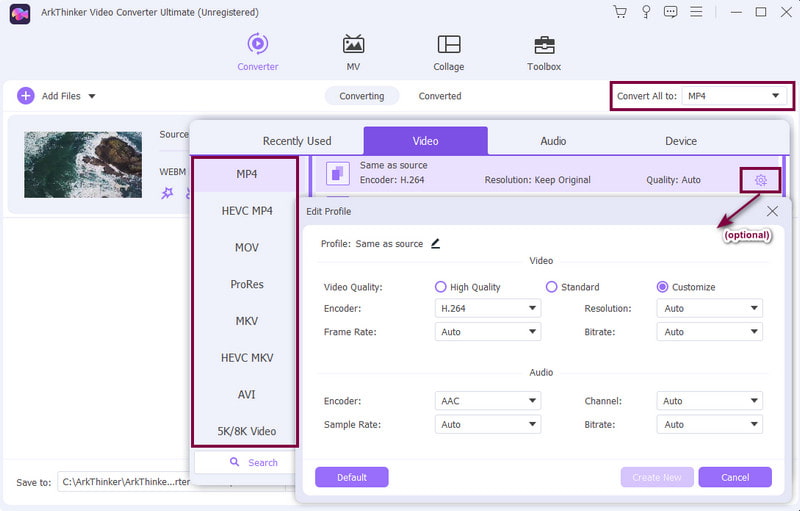Click the plus Add Files icon

coord(26,96)
